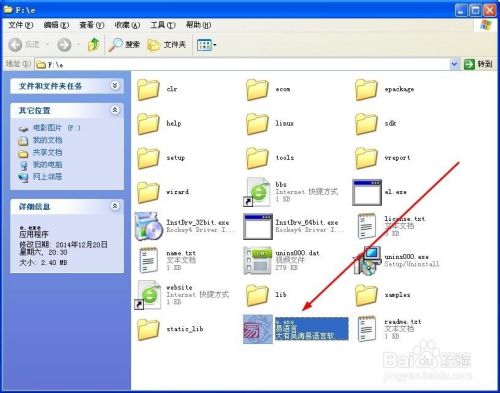Select InstDrv_32bit.exe installer icon
The image size is (500, 393).
coord(148,226)
